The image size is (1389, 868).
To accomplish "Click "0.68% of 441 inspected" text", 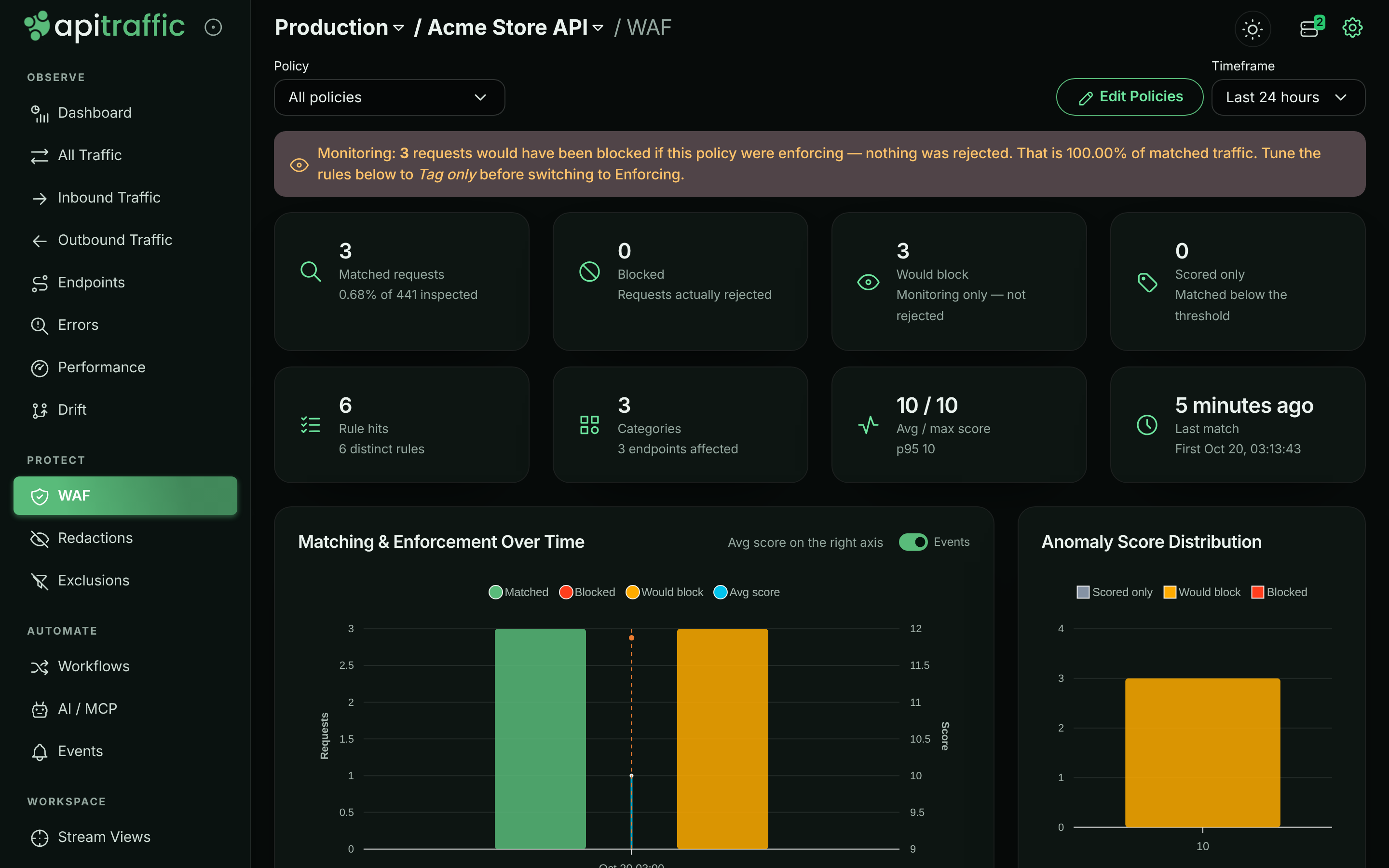I will click(408, 295).
